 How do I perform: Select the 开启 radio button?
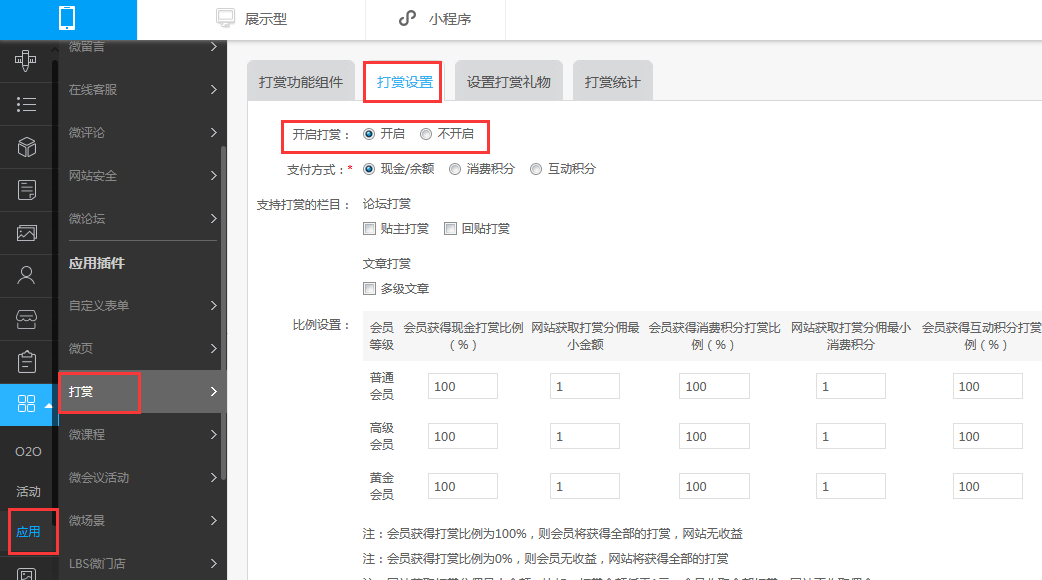(369, 134)
